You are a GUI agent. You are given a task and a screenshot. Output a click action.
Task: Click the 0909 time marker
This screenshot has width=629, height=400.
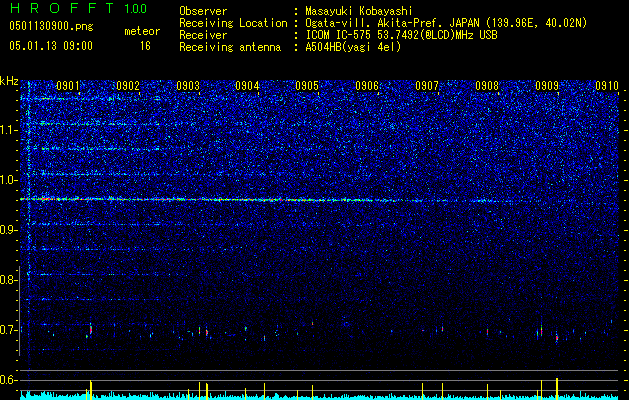pyautogui.click(x=547, y=86)
